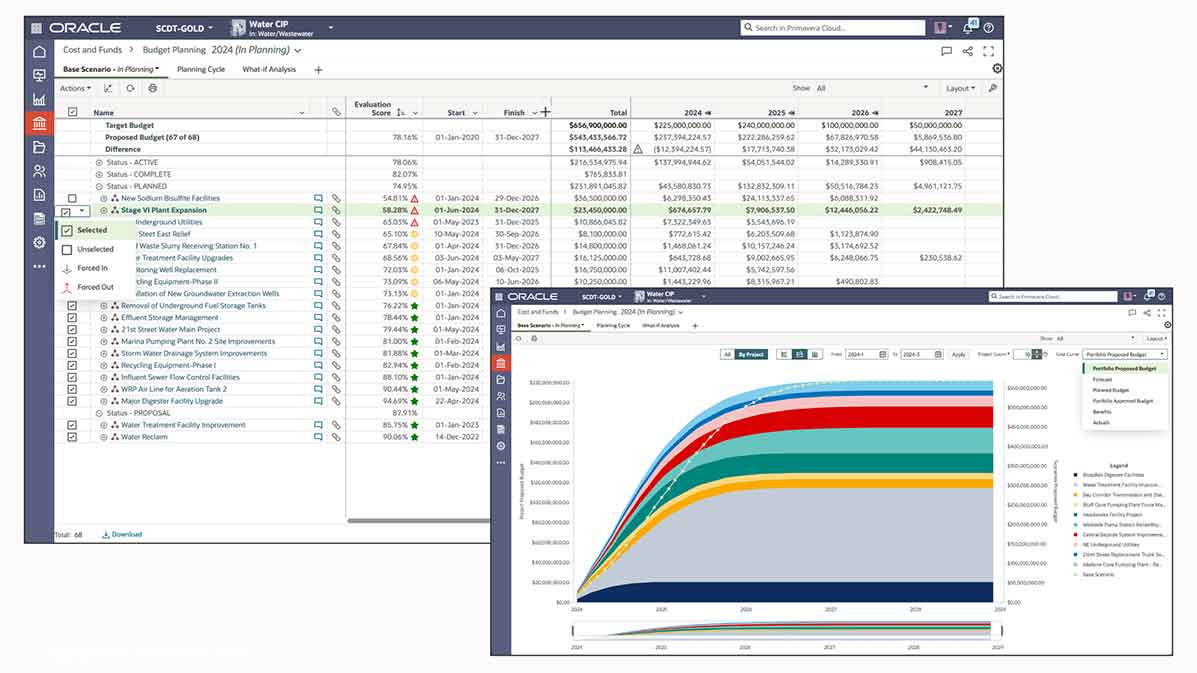This screenshot has height=673, width=1197.
Task: Open the Actions dropdown
Action: coord(75,88)
